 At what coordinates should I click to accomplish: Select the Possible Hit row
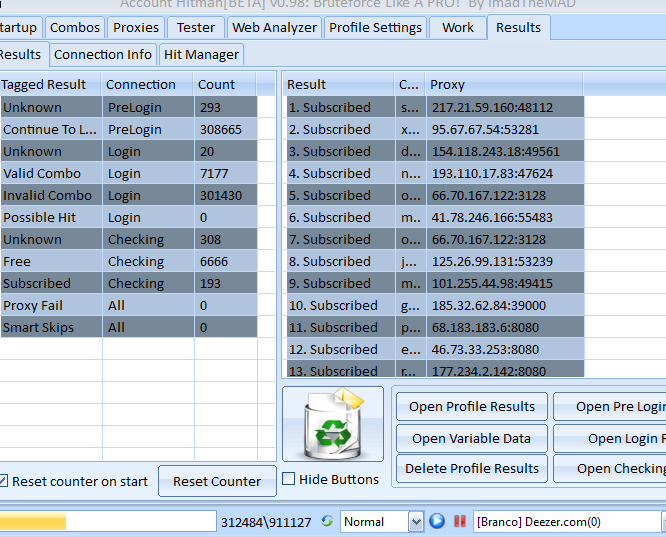pos(129,218)
